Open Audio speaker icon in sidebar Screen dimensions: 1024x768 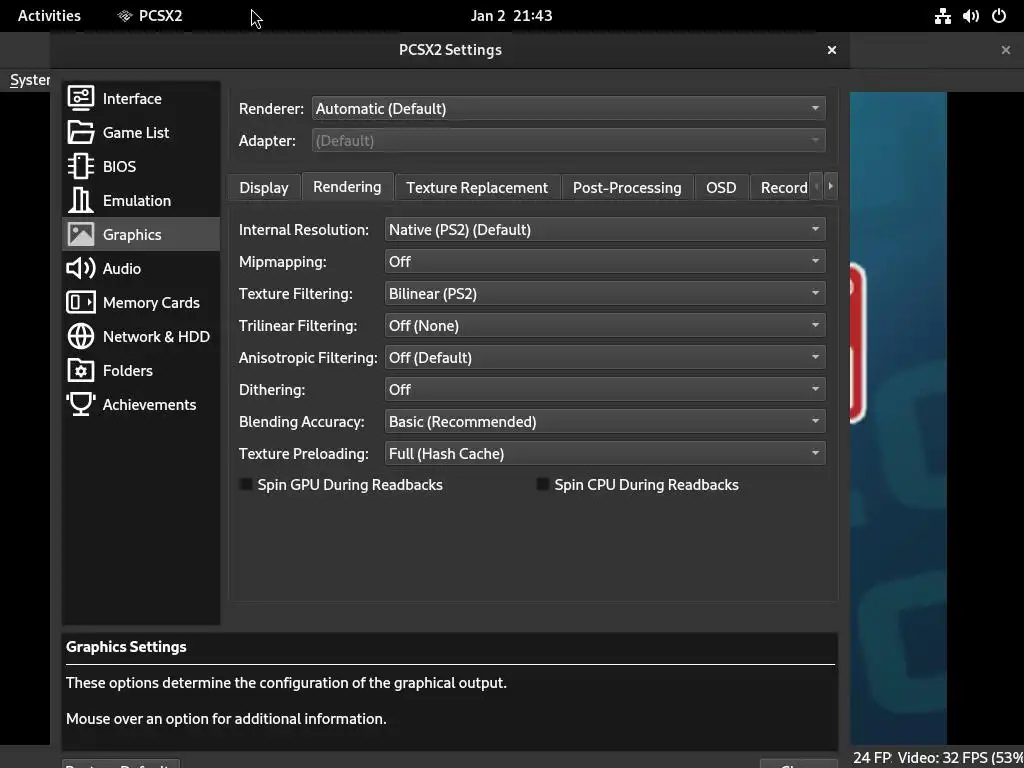coord(81,268)
